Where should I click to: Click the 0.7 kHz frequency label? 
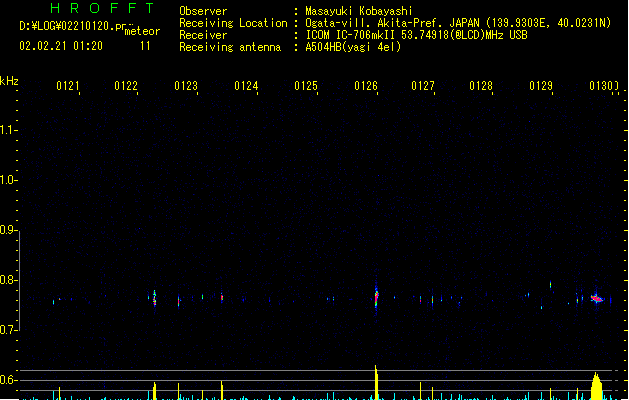(7, 330)
